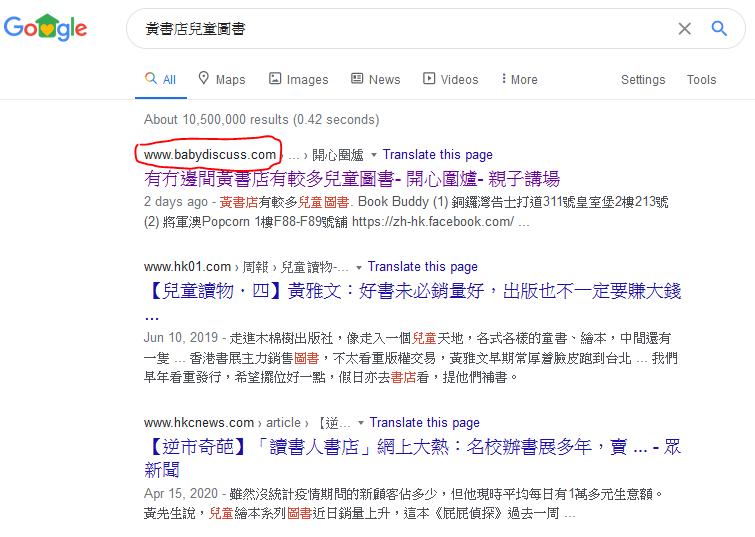This screenshot has width=755, height=537.
Task: Click the About 10,500,000 results text
Action: pyautogui.click(x=261, y=119)
